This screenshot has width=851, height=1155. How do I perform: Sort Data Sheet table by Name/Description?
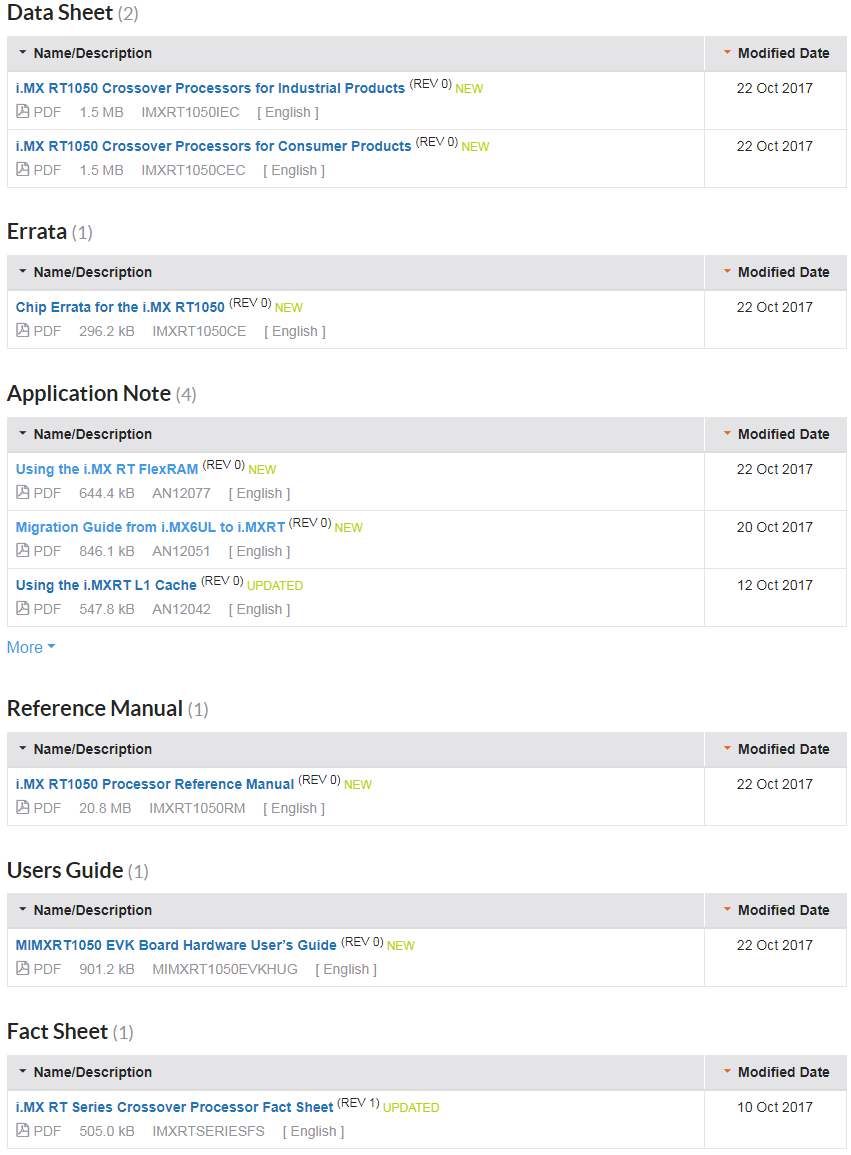point(85,53)
